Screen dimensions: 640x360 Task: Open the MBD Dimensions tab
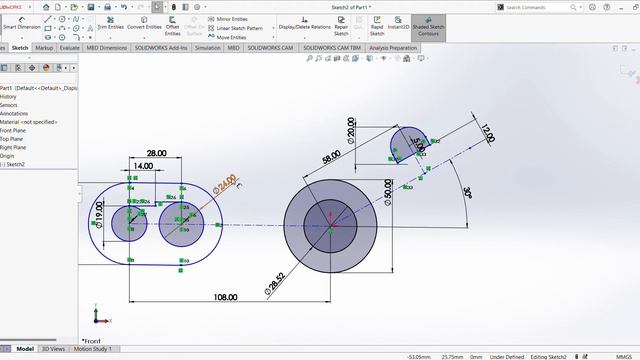[107, 48]
